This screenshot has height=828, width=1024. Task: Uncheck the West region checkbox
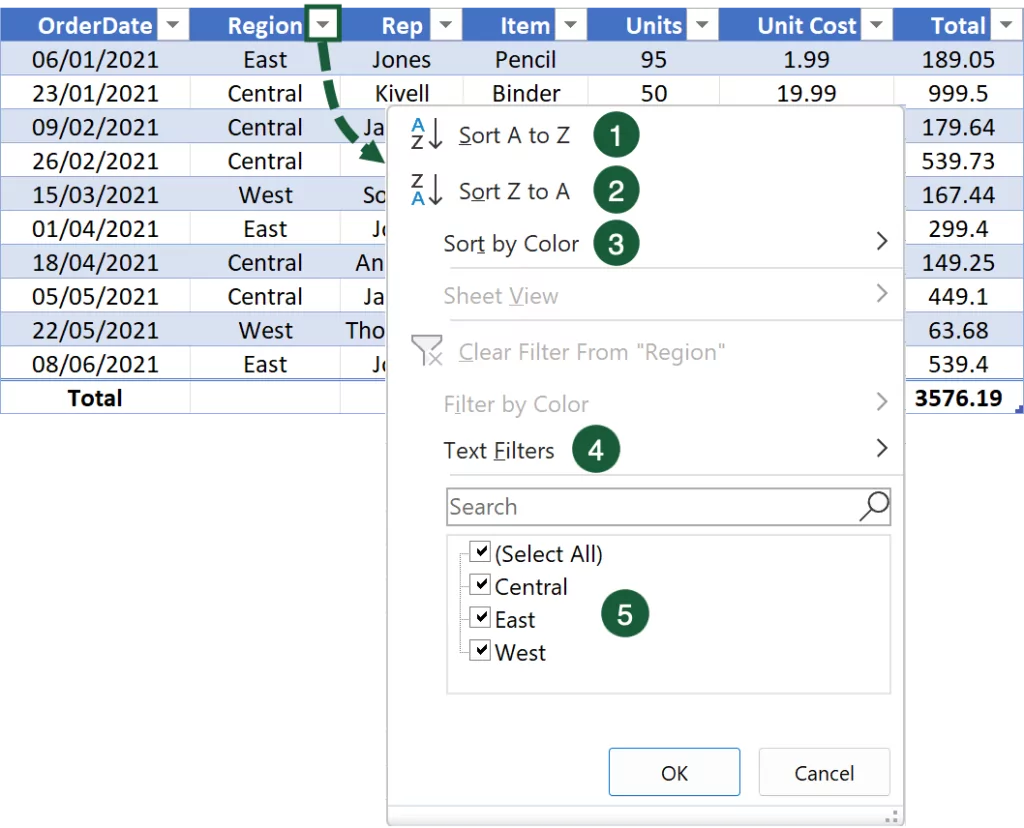pos(480,652)
